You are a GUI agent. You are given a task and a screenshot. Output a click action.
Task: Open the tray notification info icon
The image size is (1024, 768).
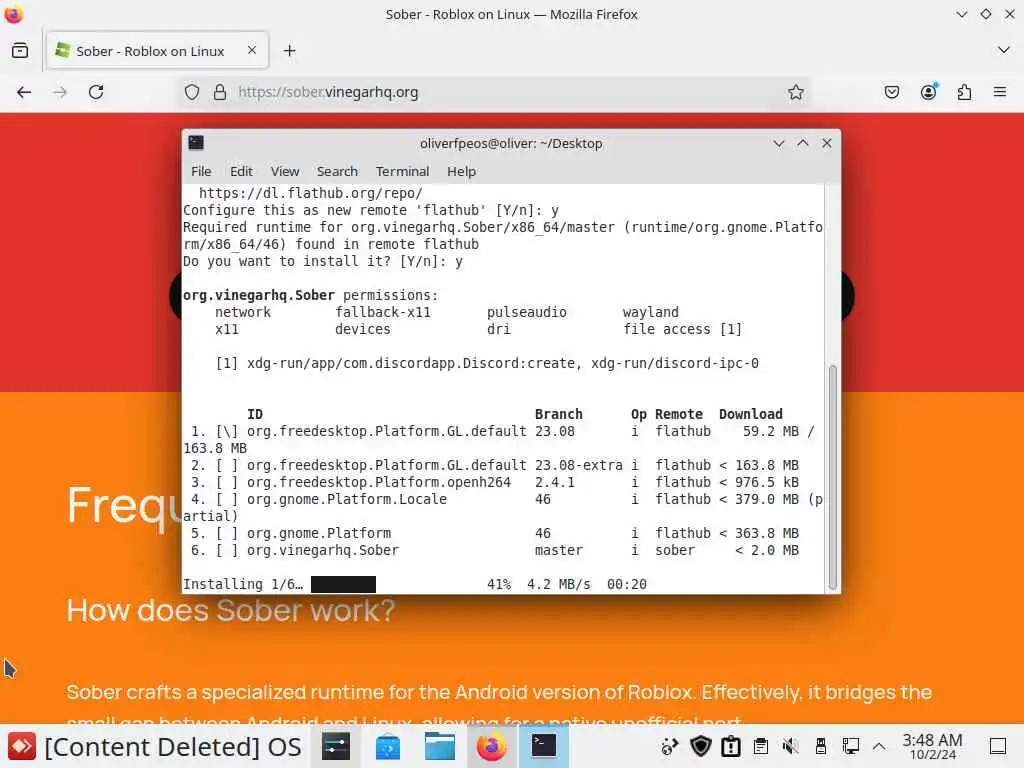731,746
